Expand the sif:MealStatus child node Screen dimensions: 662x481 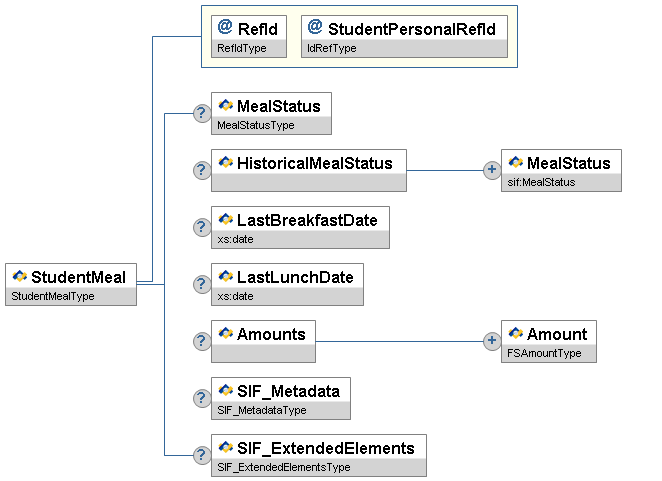tap(491, 170)
